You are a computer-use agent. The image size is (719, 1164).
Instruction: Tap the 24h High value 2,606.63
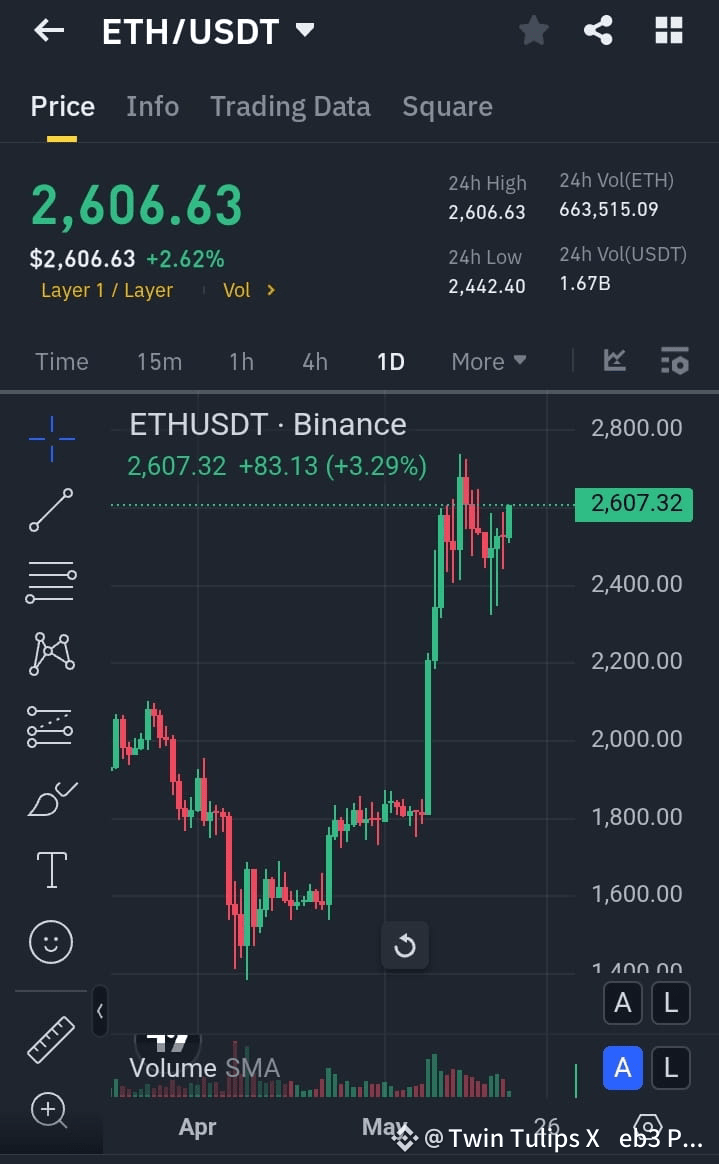pos(487,212)
